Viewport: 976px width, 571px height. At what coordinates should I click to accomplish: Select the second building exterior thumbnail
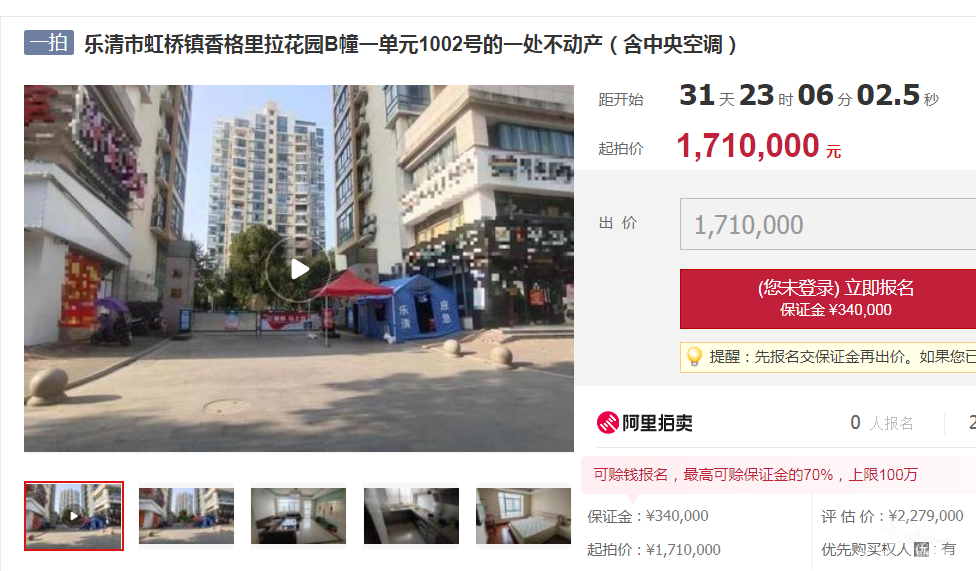point(186,516)
